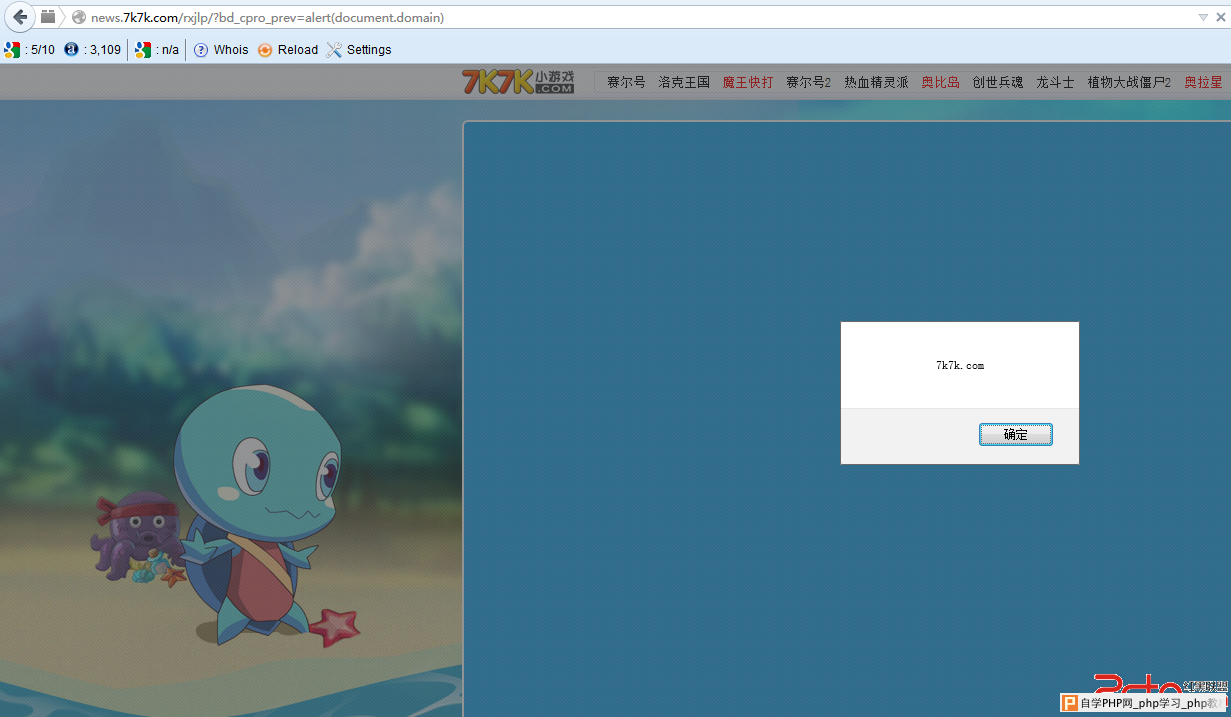Open the 龙斗士 nav link
Viewport: 1231px width, 717px height.
click(1055, 82)
